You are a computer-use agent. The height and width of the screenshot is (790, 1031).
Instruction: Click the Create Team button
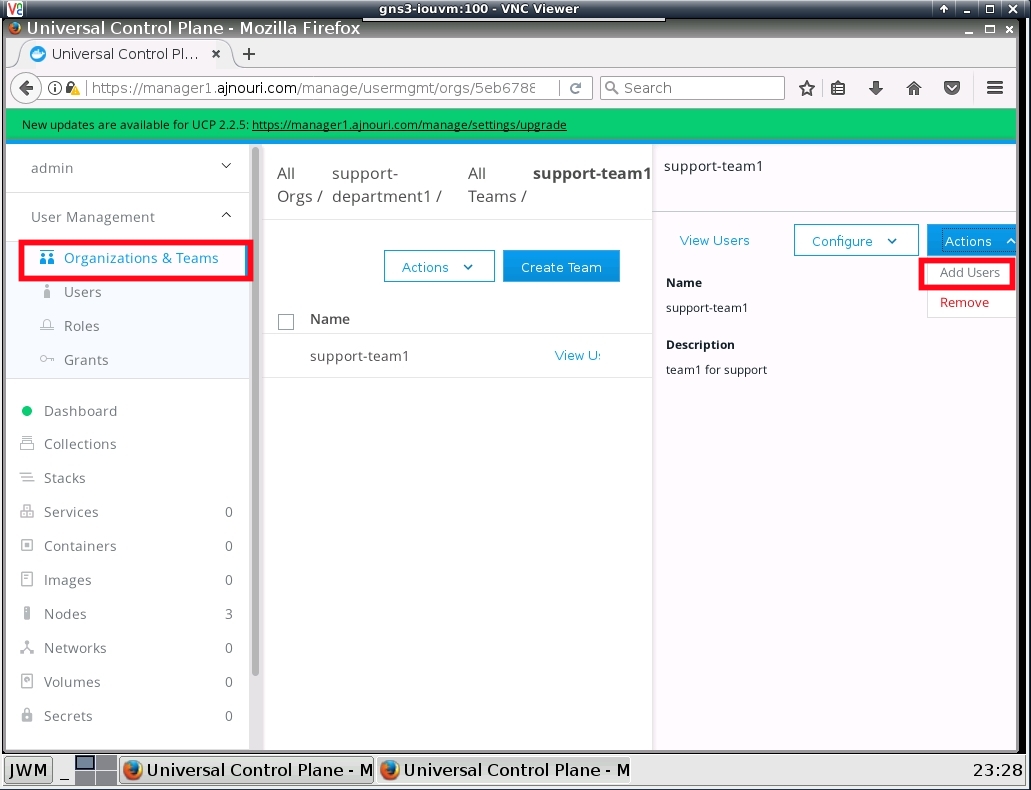point(561,266)
